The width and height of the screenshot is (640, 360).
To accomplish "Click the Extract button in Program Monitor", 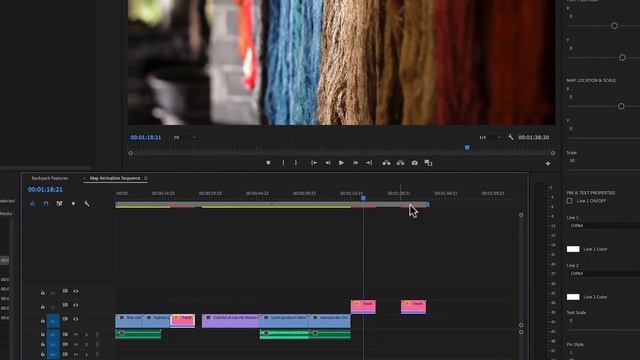I will (x=400, y=163).
